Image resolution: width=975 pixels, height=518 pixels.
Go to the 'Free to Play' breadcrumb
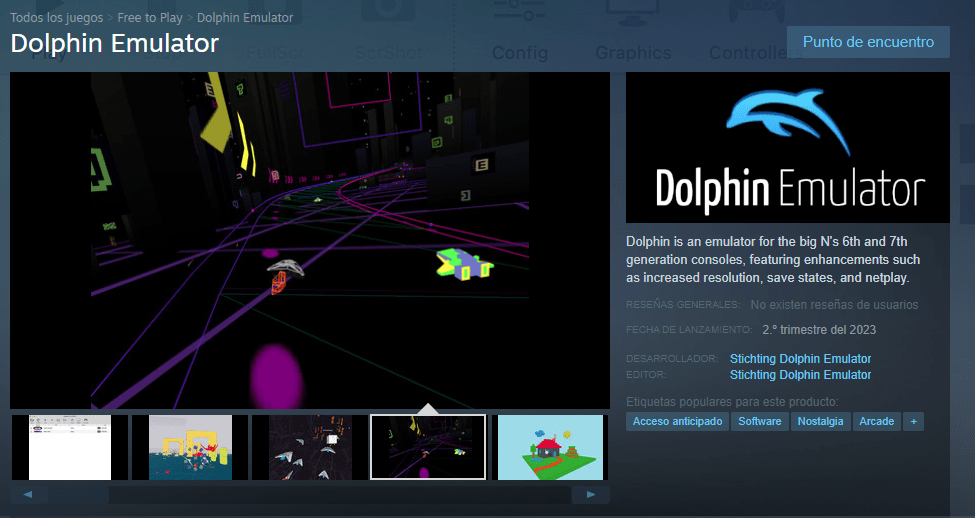pos(149,17)
